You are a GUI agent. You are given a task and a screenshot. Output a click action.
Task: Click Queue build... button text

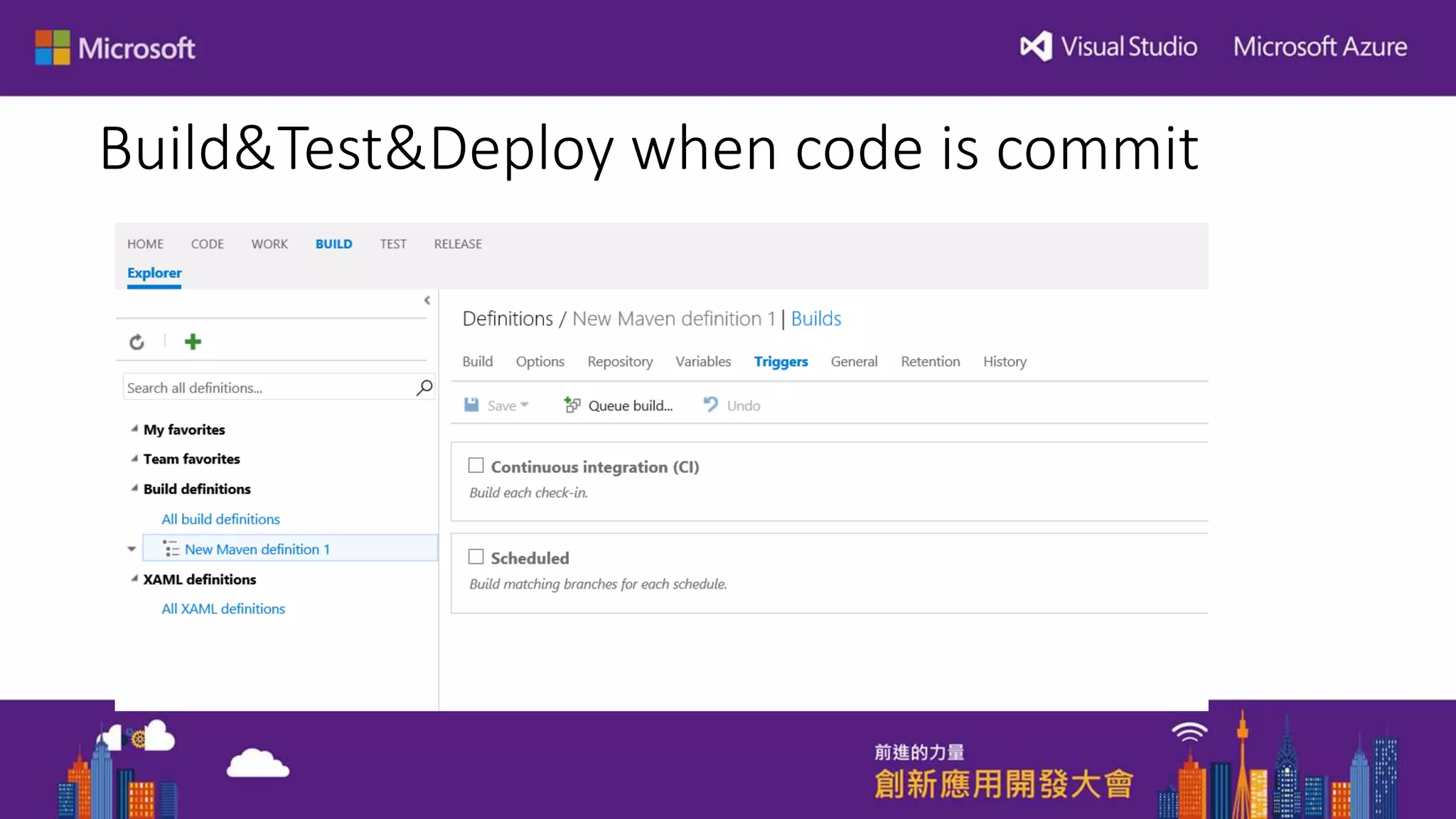pyautogui.click(x=631, y=405)
